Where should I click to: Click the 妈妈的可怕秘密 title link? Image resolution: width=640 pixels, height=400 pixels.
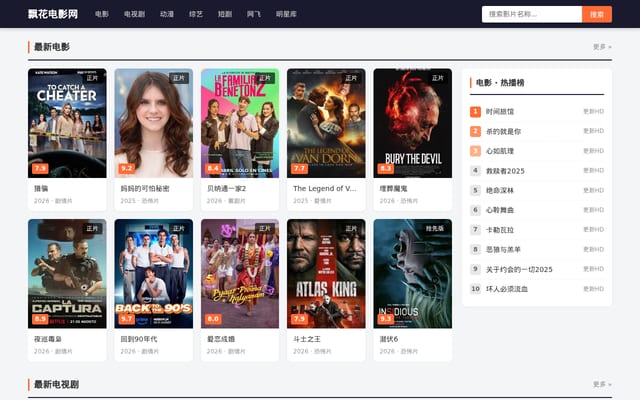[x=145, y=189]
